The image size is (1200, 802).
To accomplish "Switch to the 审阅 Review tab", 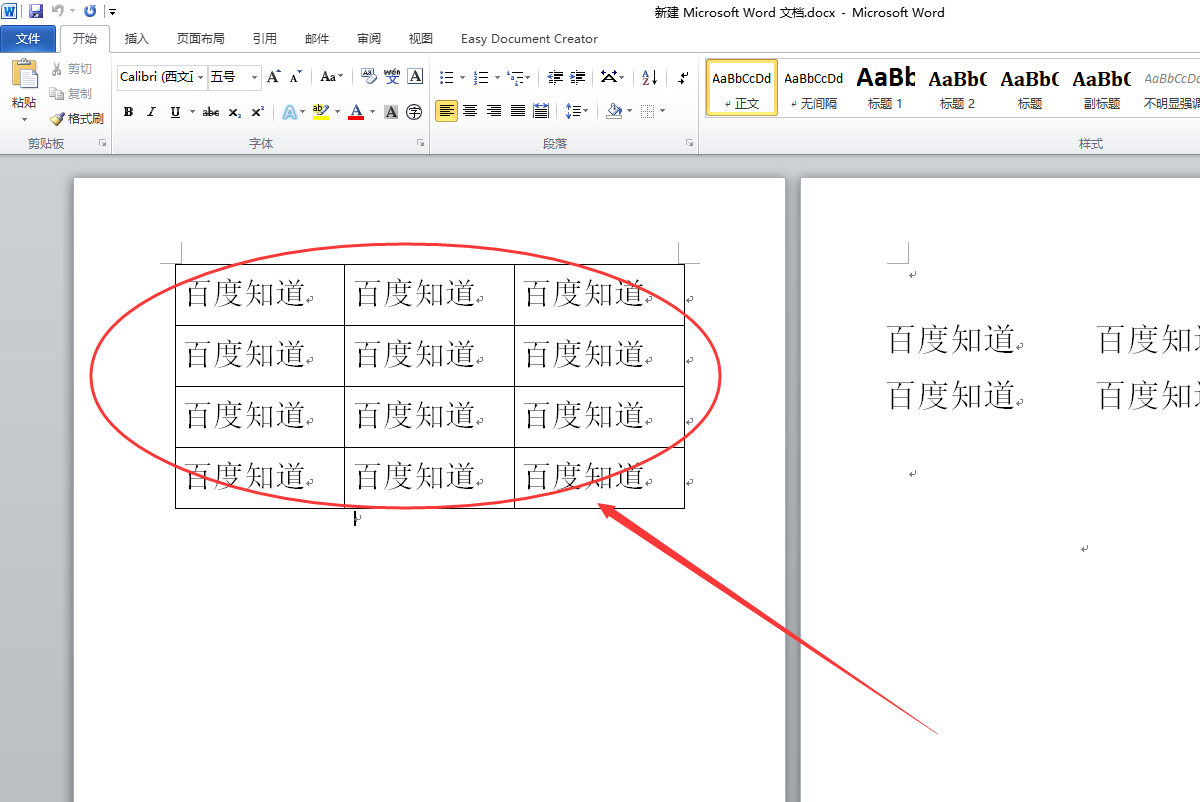I will [x=369, y=39].
